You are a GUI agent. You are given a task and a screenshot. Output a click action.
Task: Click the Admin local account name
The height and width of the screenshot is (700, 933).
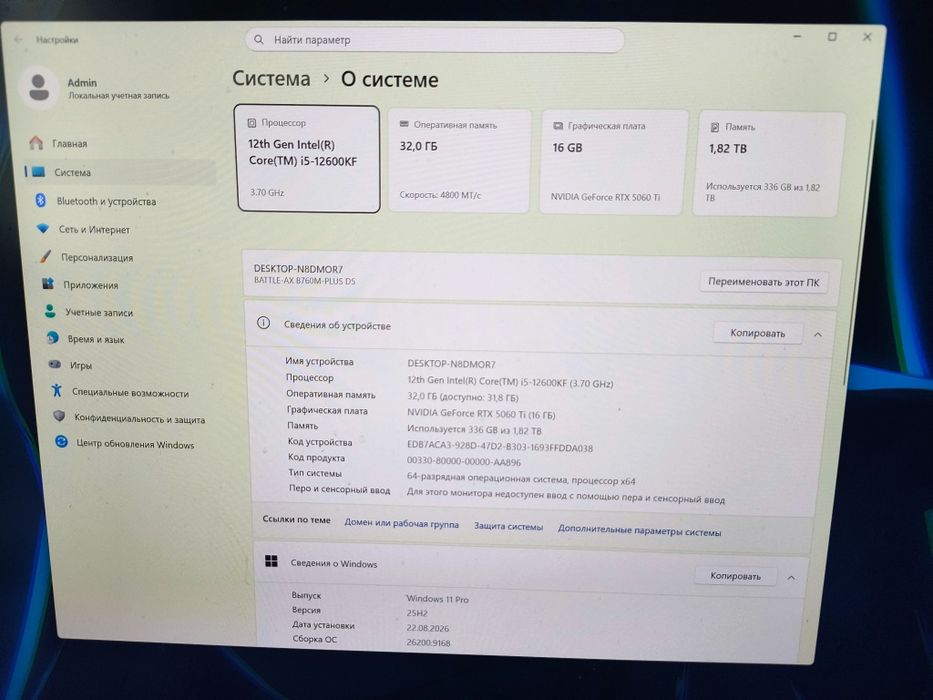click(82, 83)
